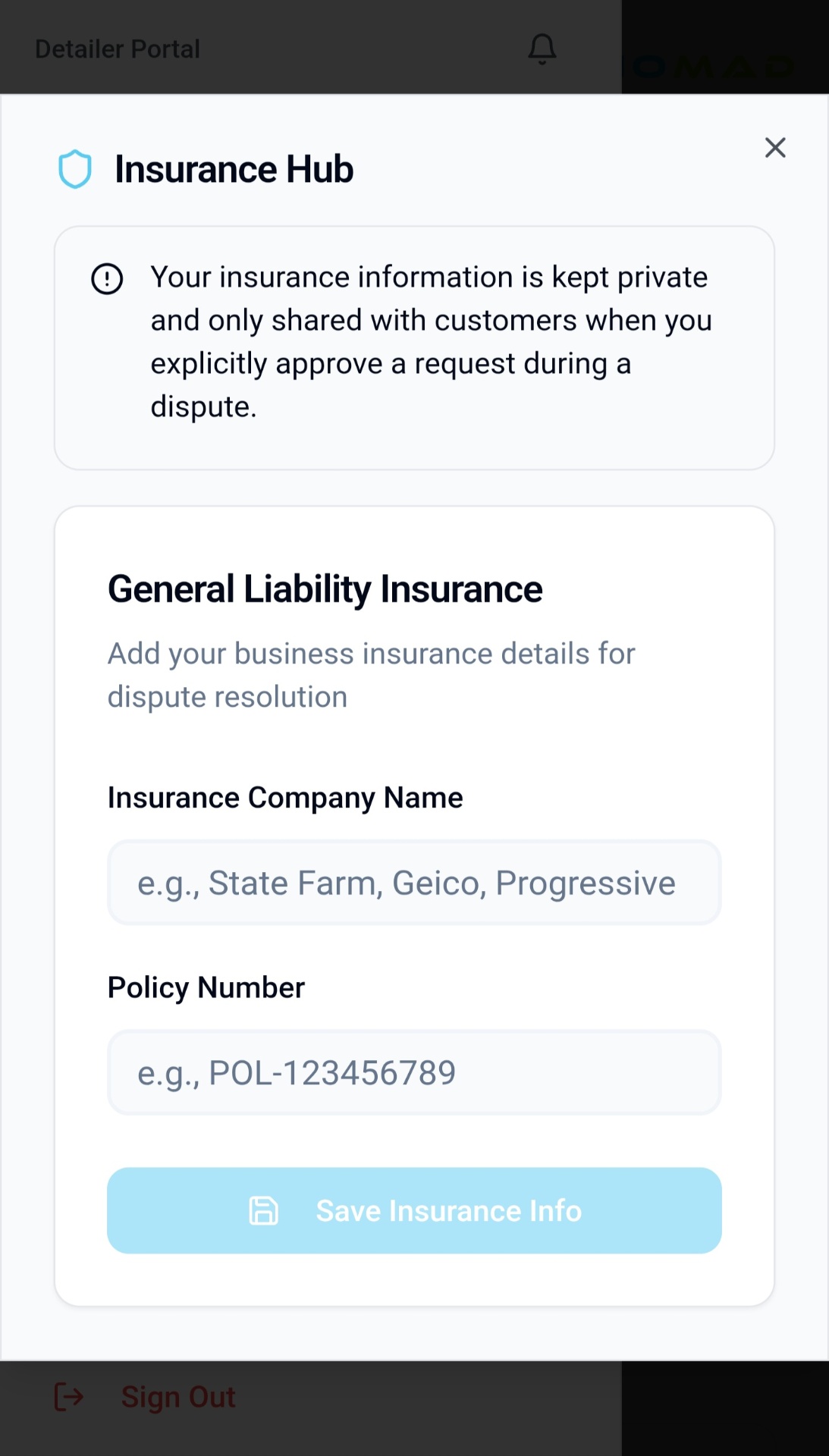The height and width of the screenshot is (1456, 829).
Task: Click the Detailer Portal header title
Action: [x=118, y=49]
